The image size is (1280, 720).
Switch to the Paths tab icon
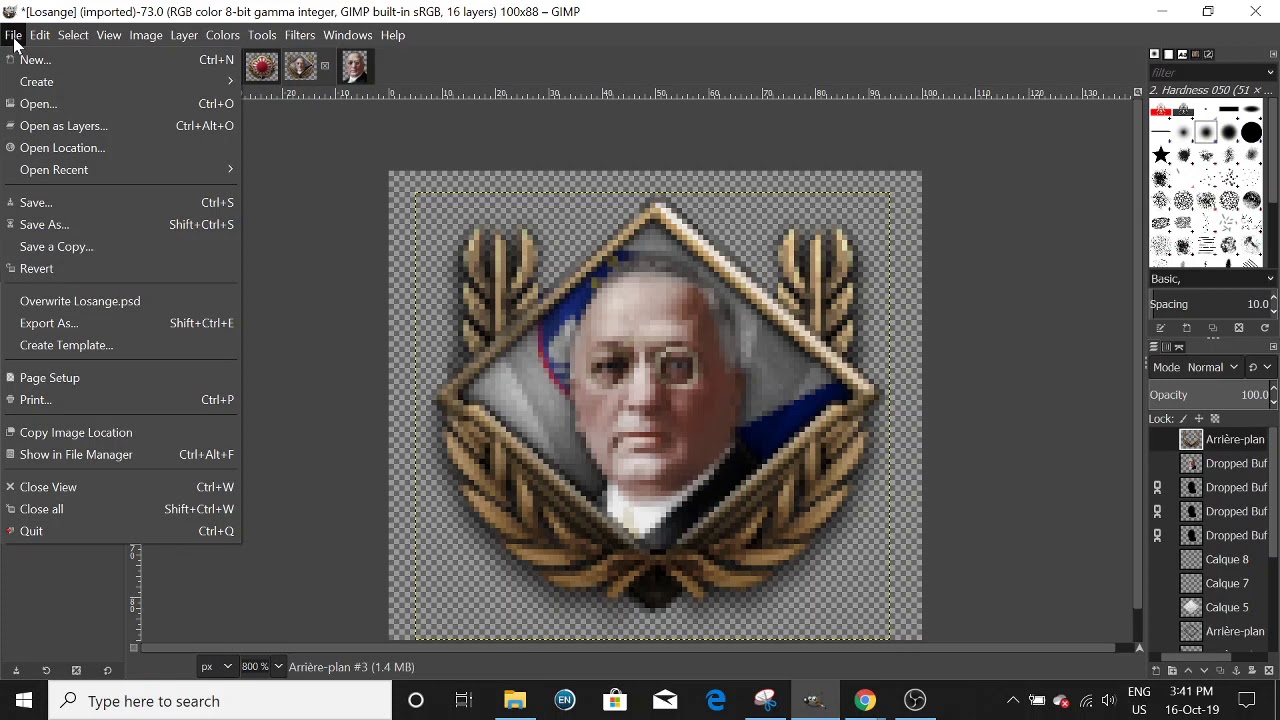point(1180,347)
